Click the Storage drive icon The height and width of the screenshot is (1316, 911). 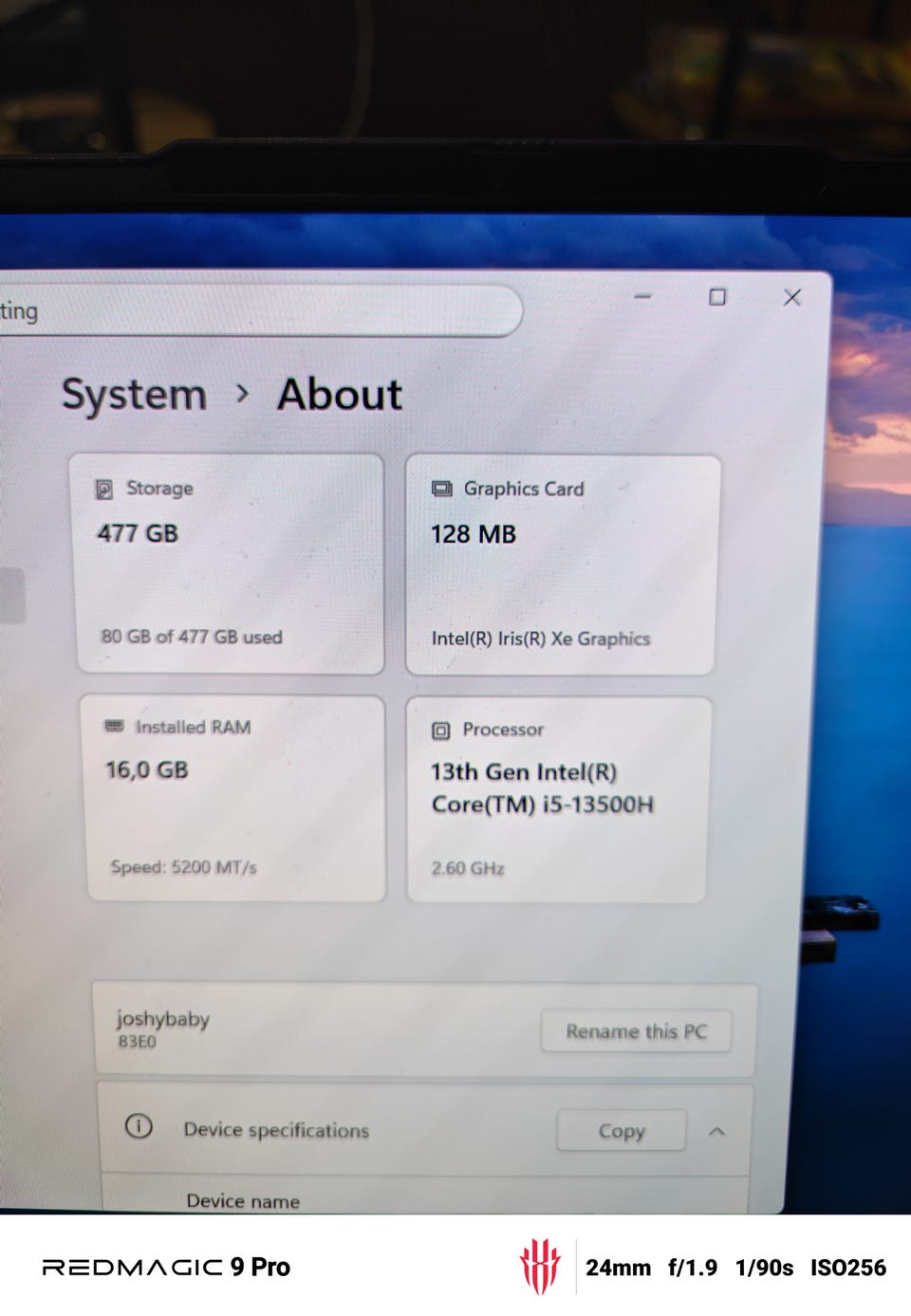point(104,489)
